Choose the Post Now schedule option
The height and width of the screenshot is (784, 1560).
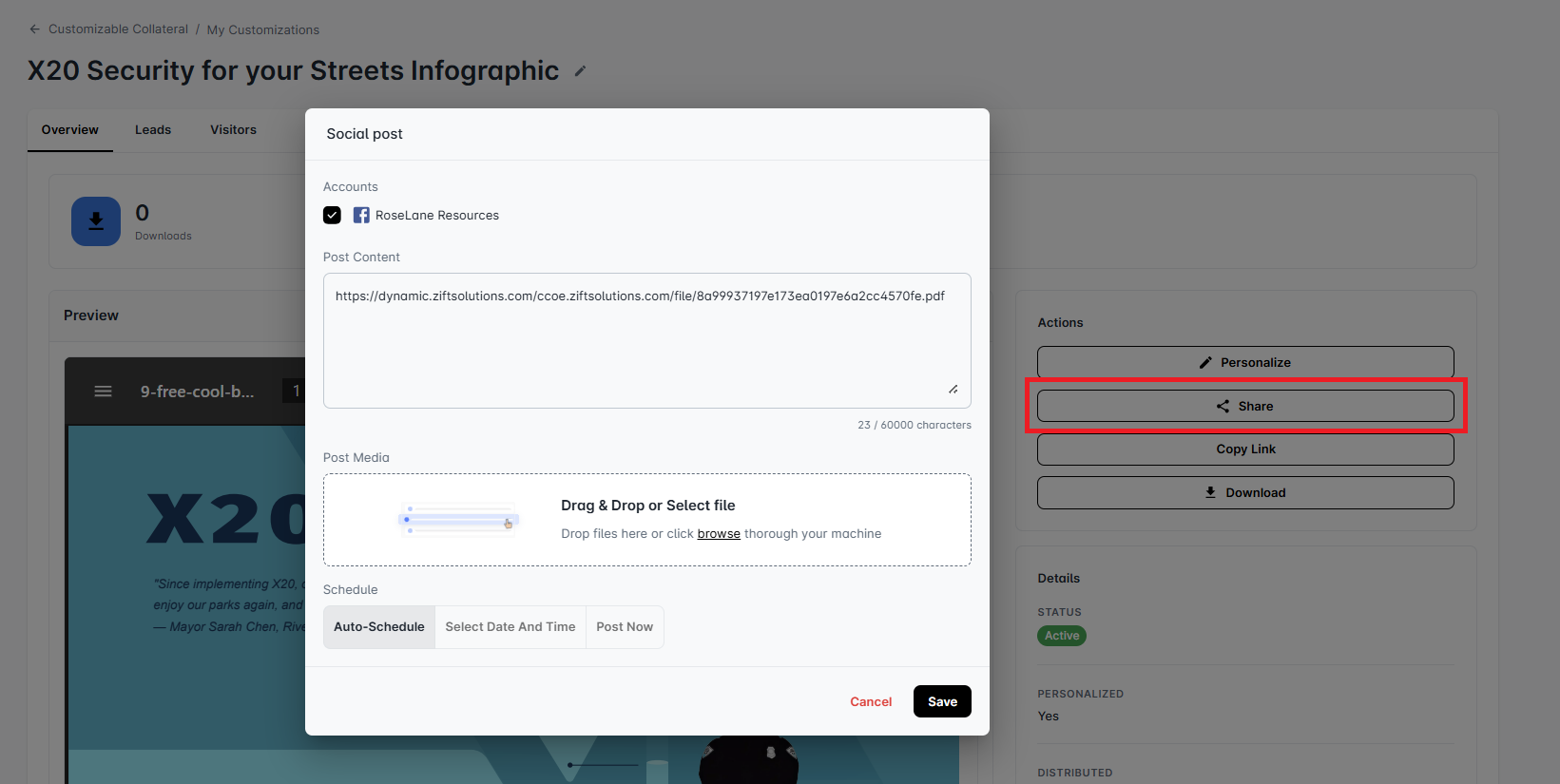pyautogui.click(x=625, y=627)
